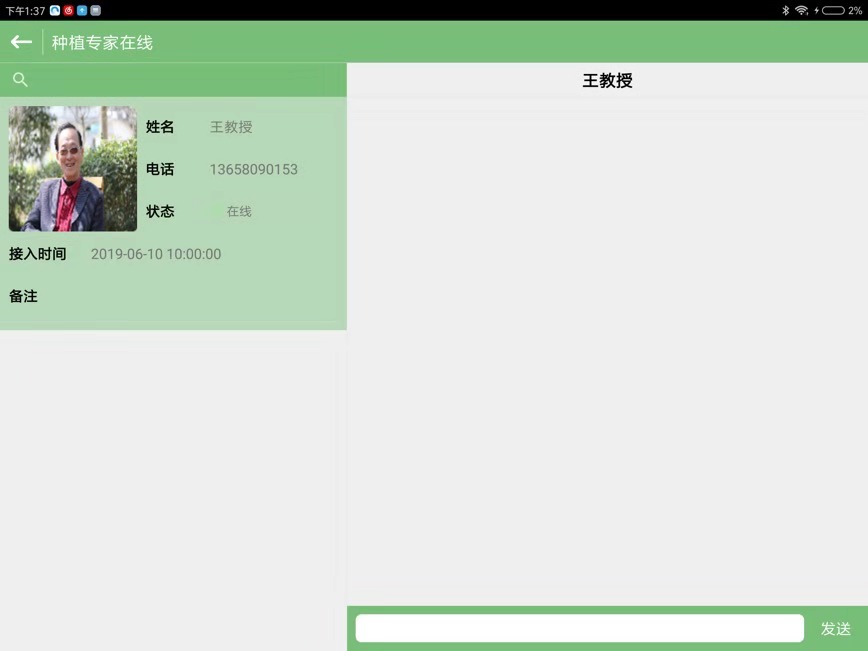The width and height of the screenshot is (868, 651).
Task: Open Professor Wang's profile photo
Action: 73,169
